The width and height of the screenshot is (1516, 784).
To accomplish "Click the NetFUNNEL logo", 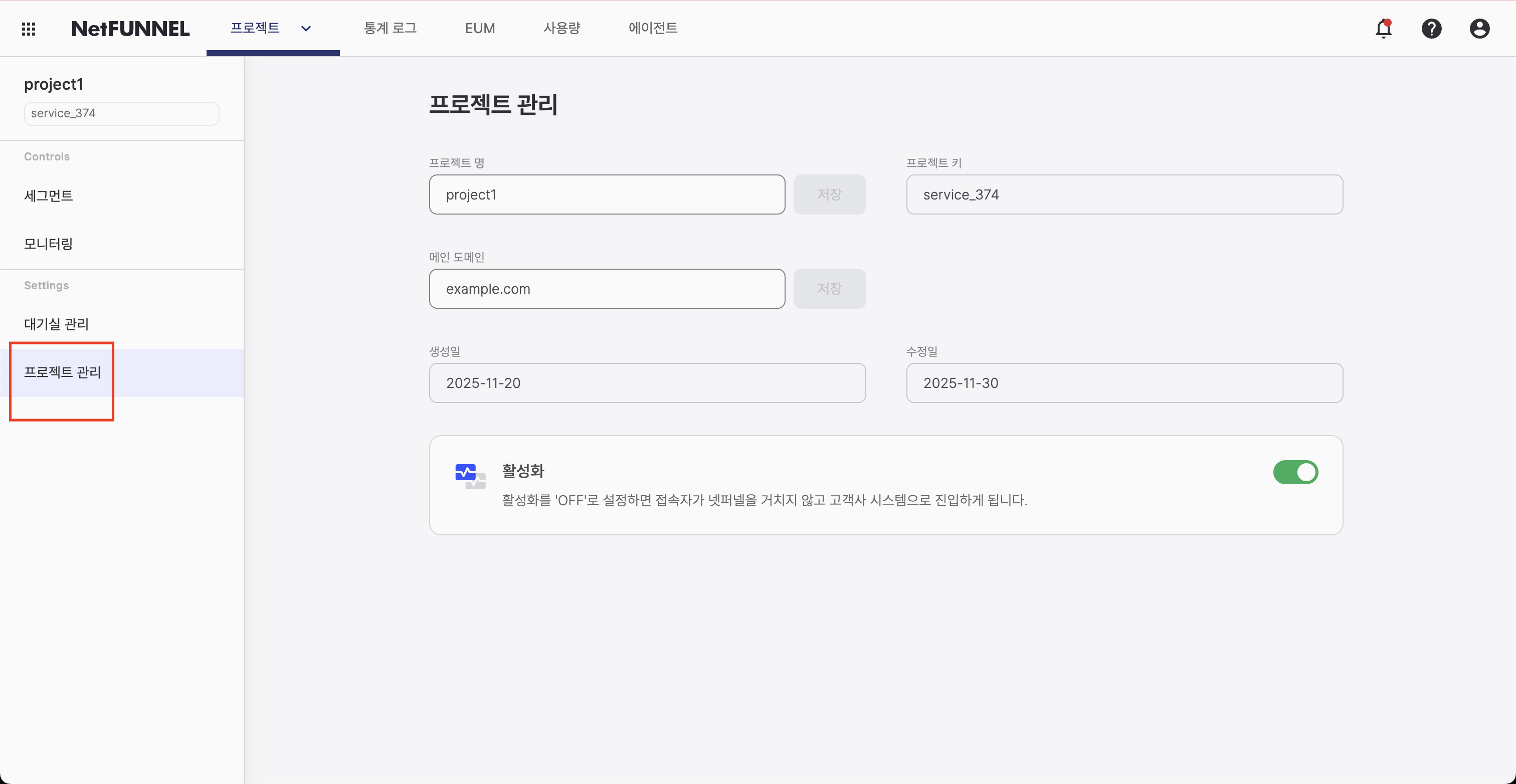I will pos(130,28).
